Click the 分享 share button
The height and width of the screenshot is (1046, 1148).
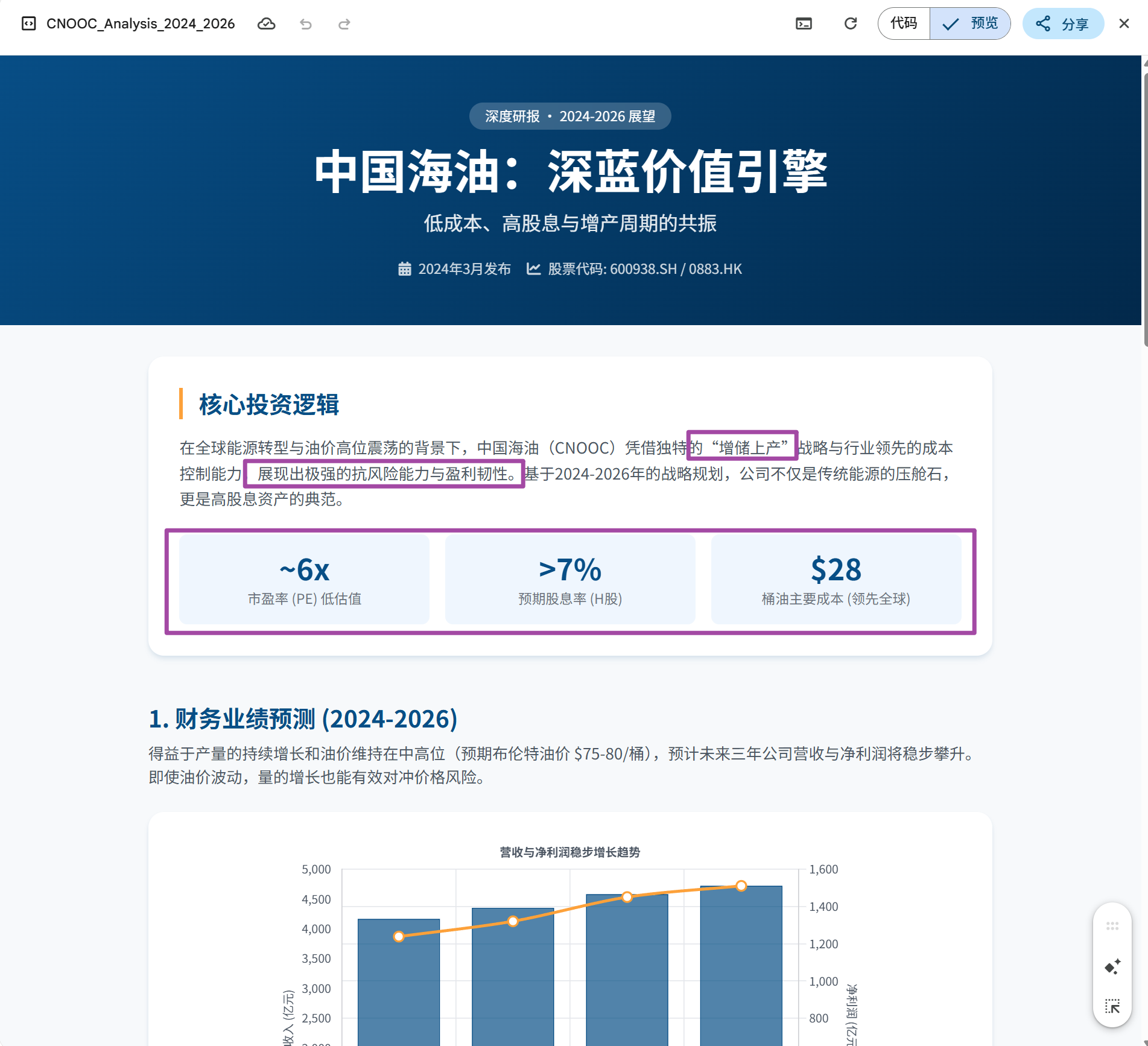click(x=1062, y=24)
